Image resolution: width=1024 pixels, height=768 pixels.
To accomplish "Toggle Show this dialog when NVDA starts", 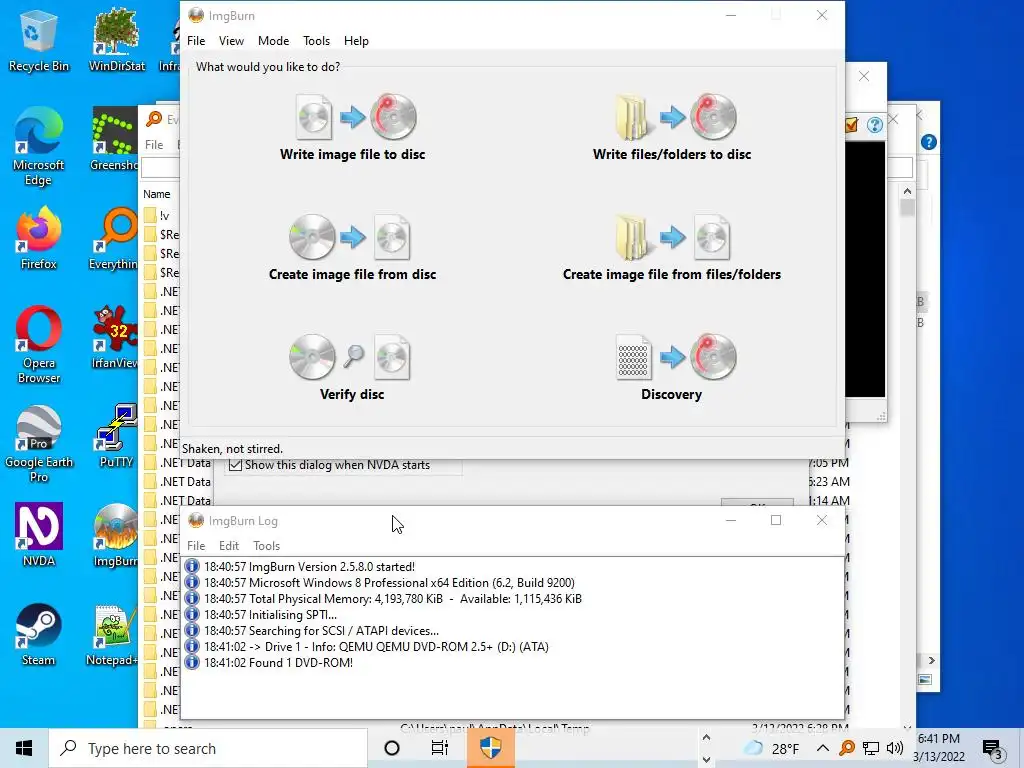I will pyautogui.click(x=236, y=465).
